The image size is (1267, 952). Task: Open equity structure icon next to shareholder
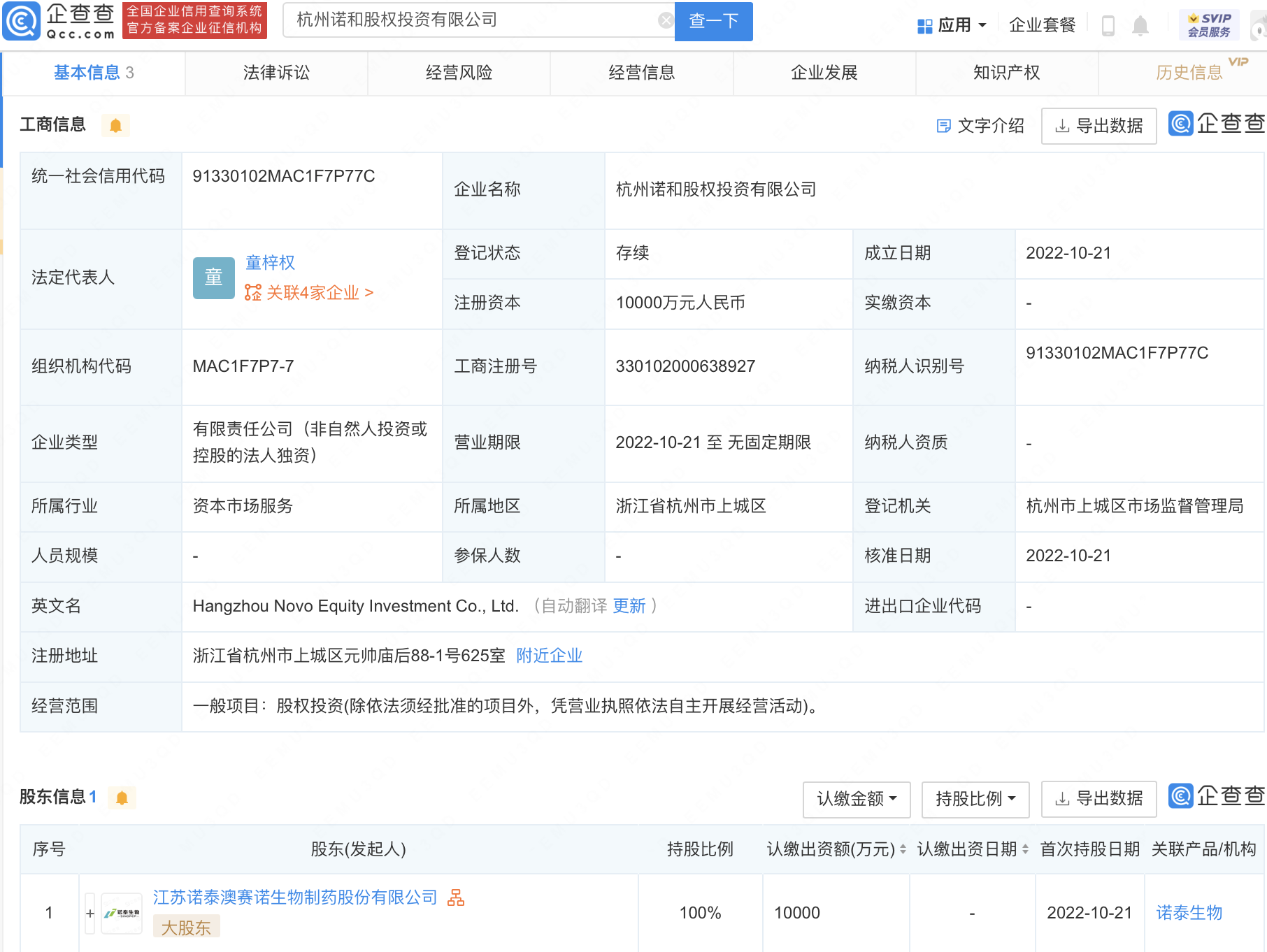[x=456, y=897]
